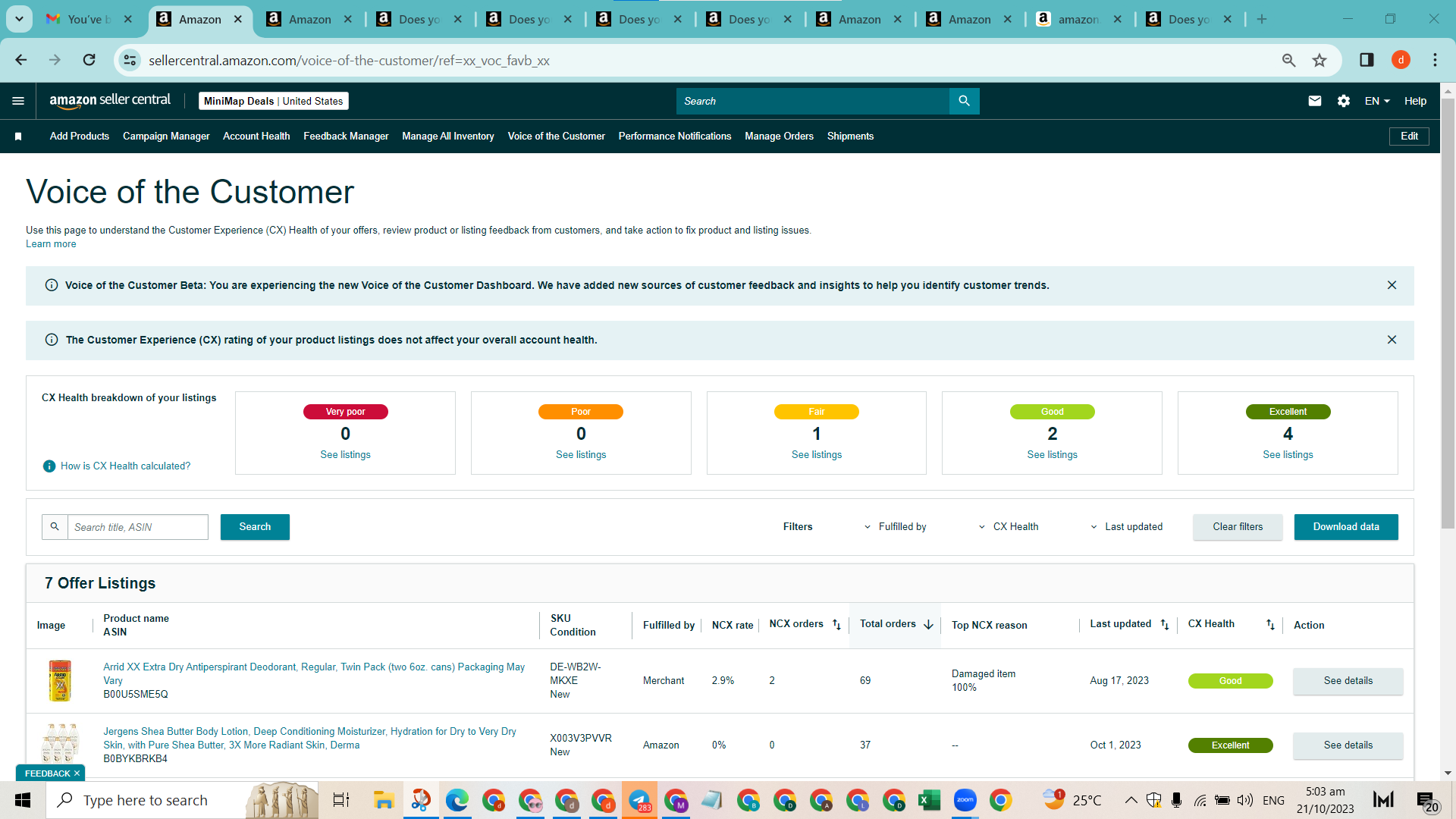Screen dimensions: 1456x819
Task: Sort by CX Health column arrows
Action: tap(1270, 624)
